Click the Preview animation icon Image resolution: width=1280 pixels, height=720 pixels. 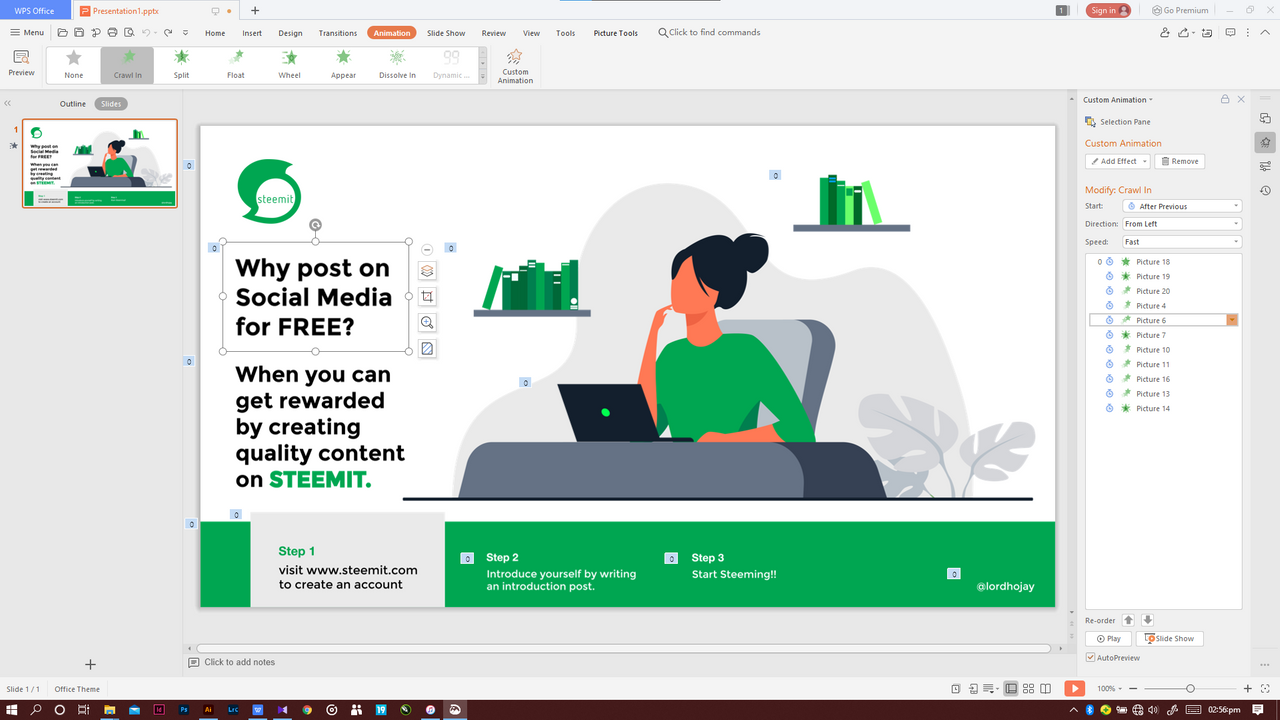[21, 64]
